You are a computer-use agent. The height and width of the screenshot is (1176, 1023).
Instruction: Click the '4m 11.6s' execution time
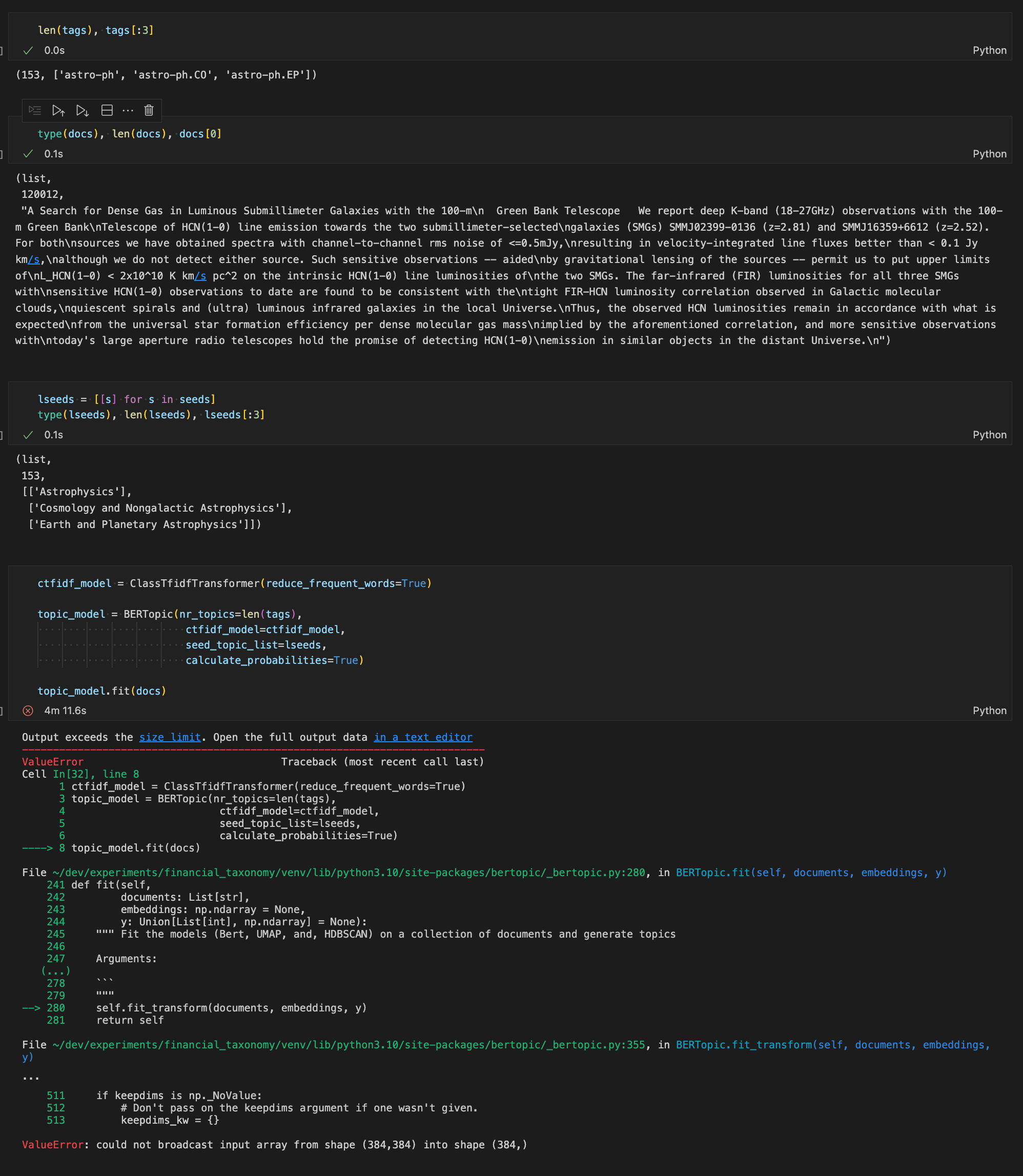point(65,710)
